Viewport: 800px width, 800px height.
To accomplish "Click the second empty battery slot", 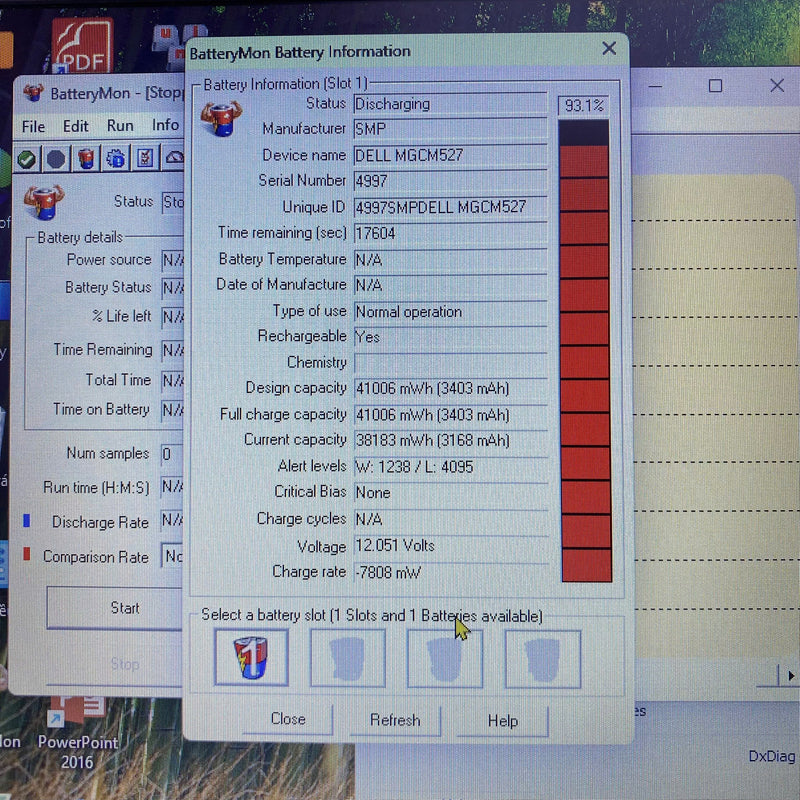I will click(x=347, y=658).
